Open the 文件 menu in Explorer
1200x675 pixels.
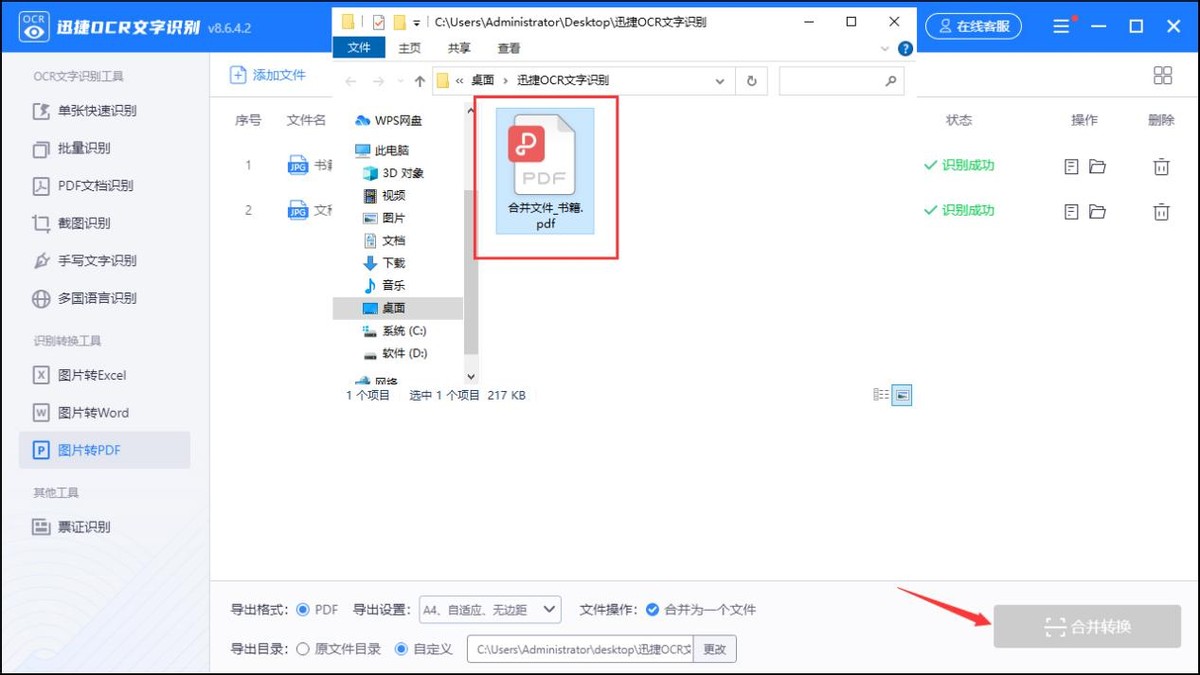tap(360, 47)
